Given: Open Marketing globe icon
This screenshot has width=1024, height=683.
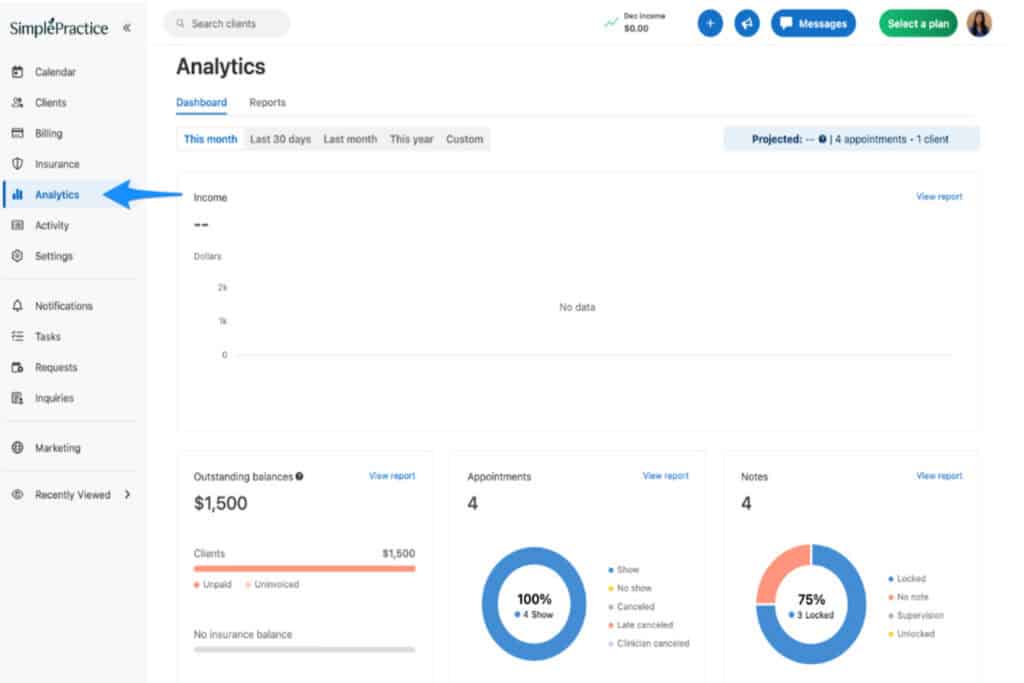Looking at the screenshot, I should 17,448.
